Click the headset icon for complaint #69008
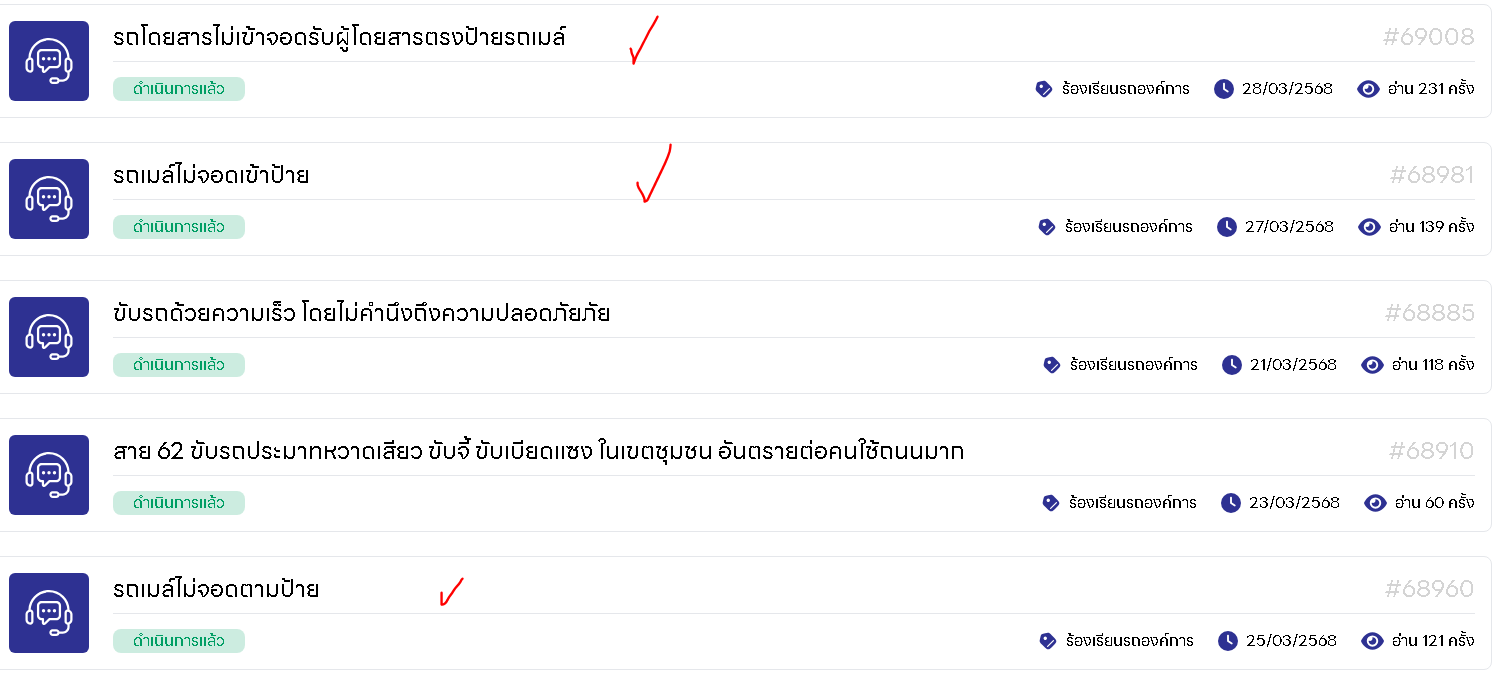The width and height of the screenshot is (1512, 687). [49, 61]
